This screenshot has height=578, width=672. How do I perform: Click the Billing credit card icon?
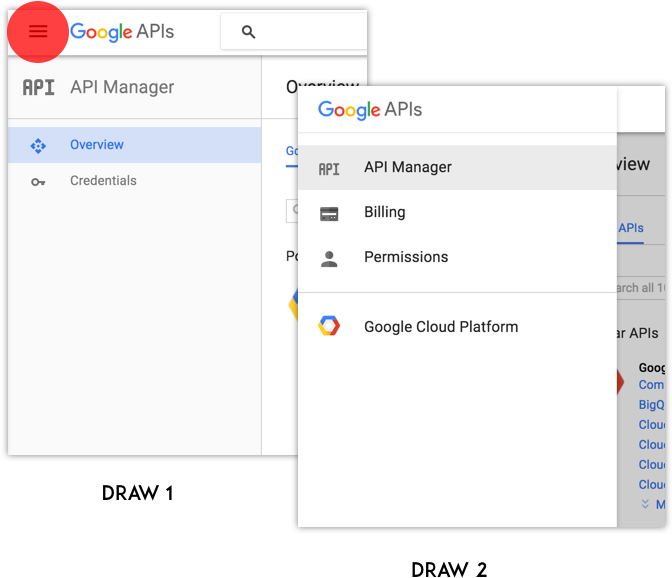pyautogui.click(x=329, y=213)
